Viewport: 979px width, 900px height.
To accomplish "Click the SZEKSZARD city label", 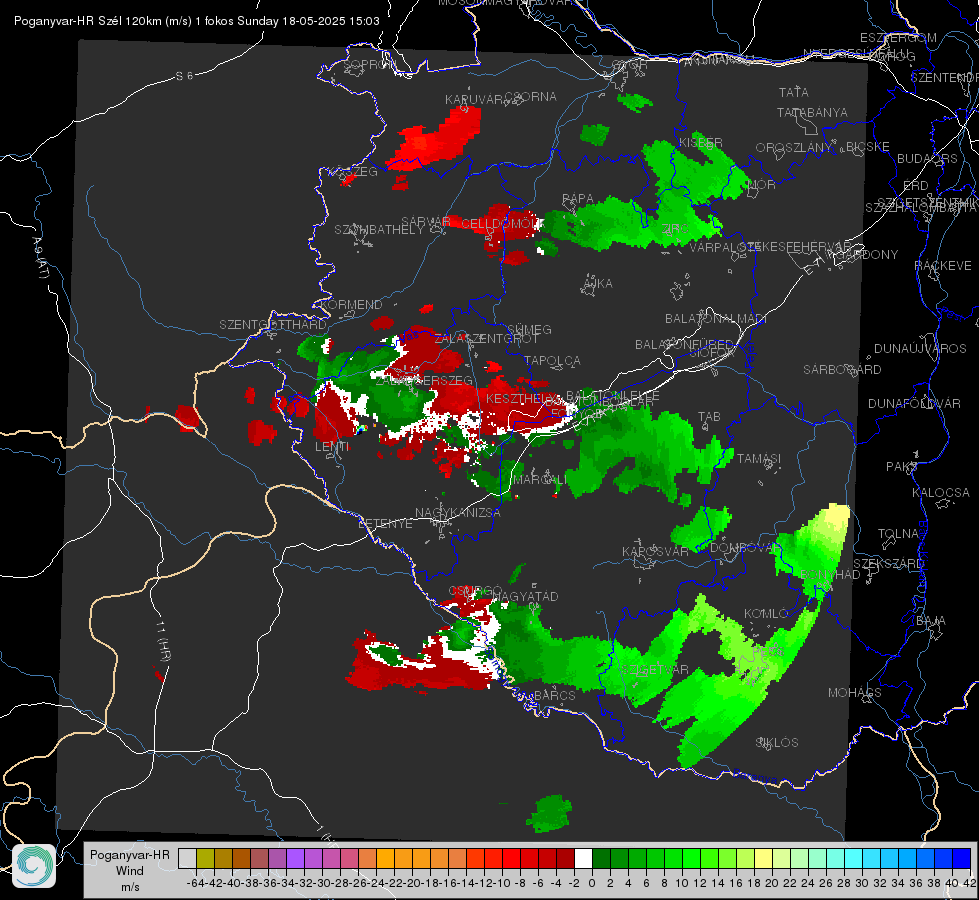I will tap(888, 563).
